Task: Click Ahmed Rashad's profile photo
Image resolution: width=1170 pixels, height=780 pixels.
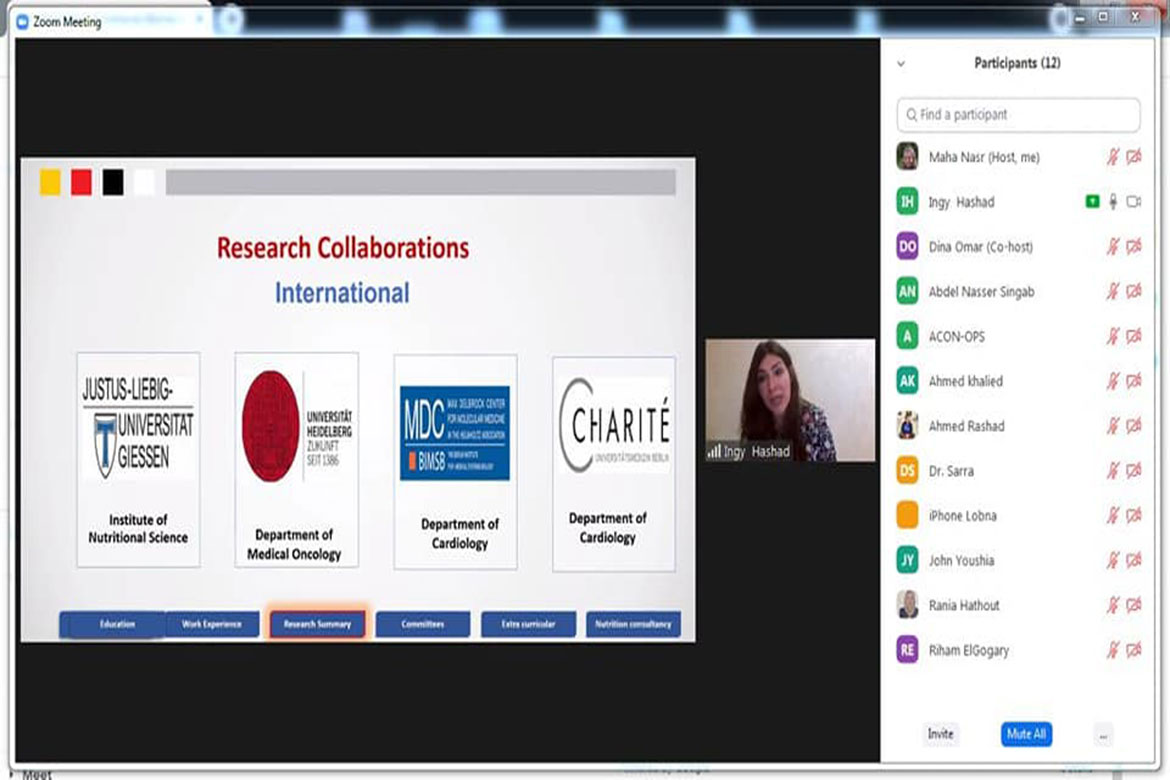Action: coord(907,425)
